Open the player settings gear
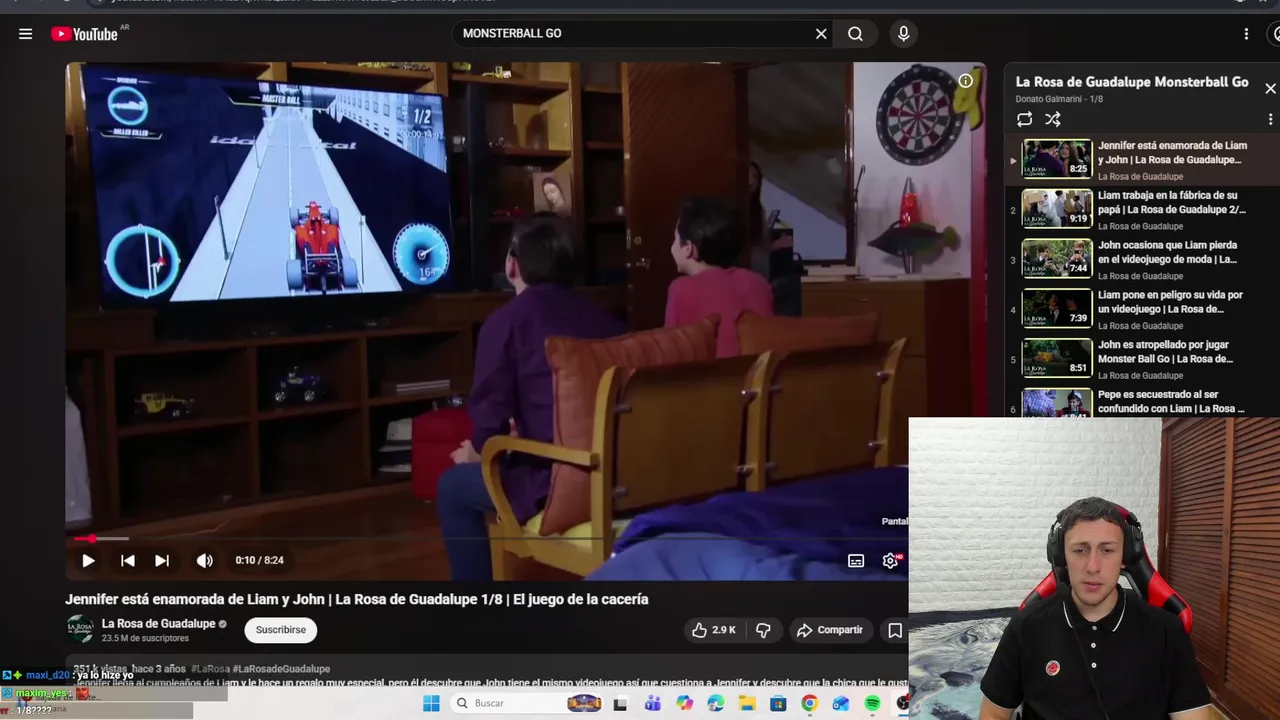The width and height of the screenshot is (1280, 720). pyautogui.click(x=890, y=560)
